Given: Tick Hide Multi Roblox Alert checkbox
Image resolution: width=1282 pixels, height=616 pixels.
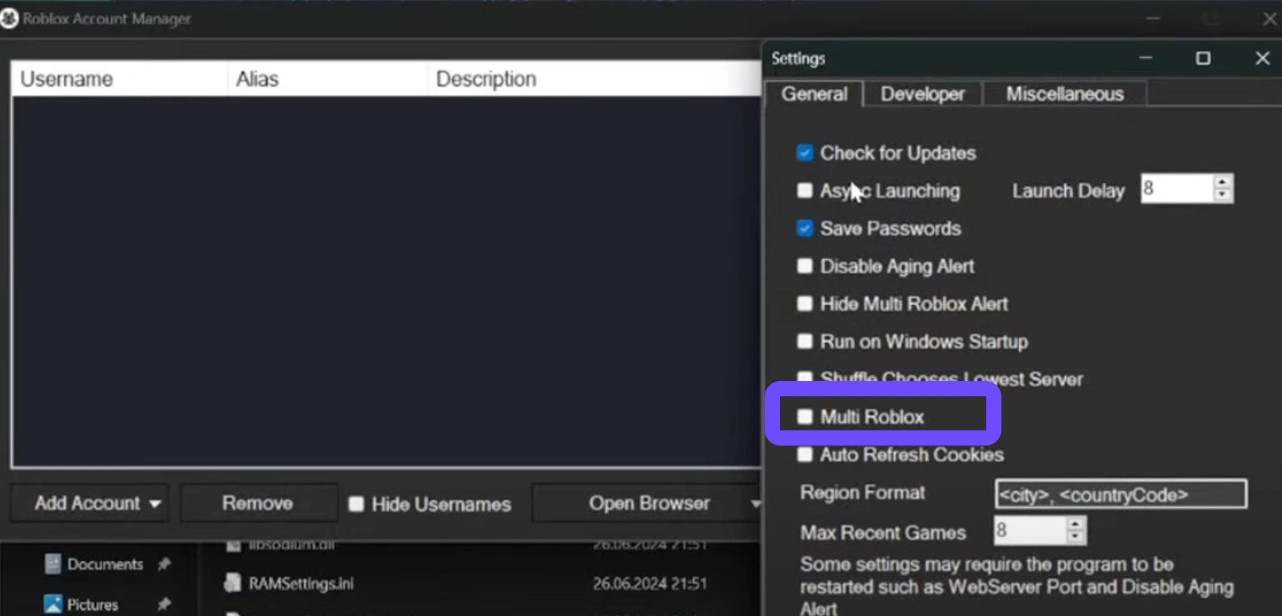Looking at the screenshot, I should tap(805, 304).
